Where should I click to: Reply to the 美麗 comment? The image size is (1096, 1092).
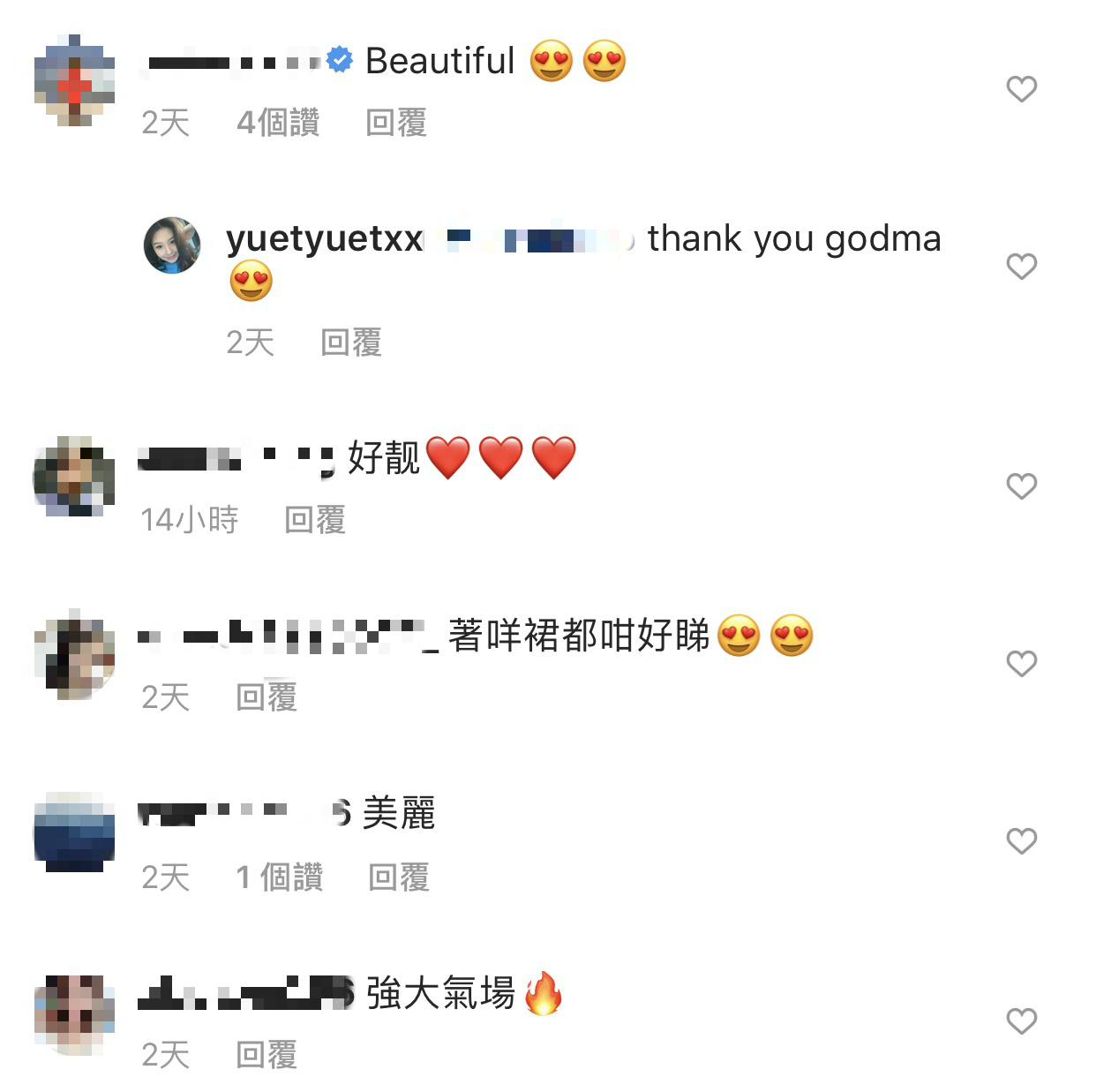click(399, 877)
